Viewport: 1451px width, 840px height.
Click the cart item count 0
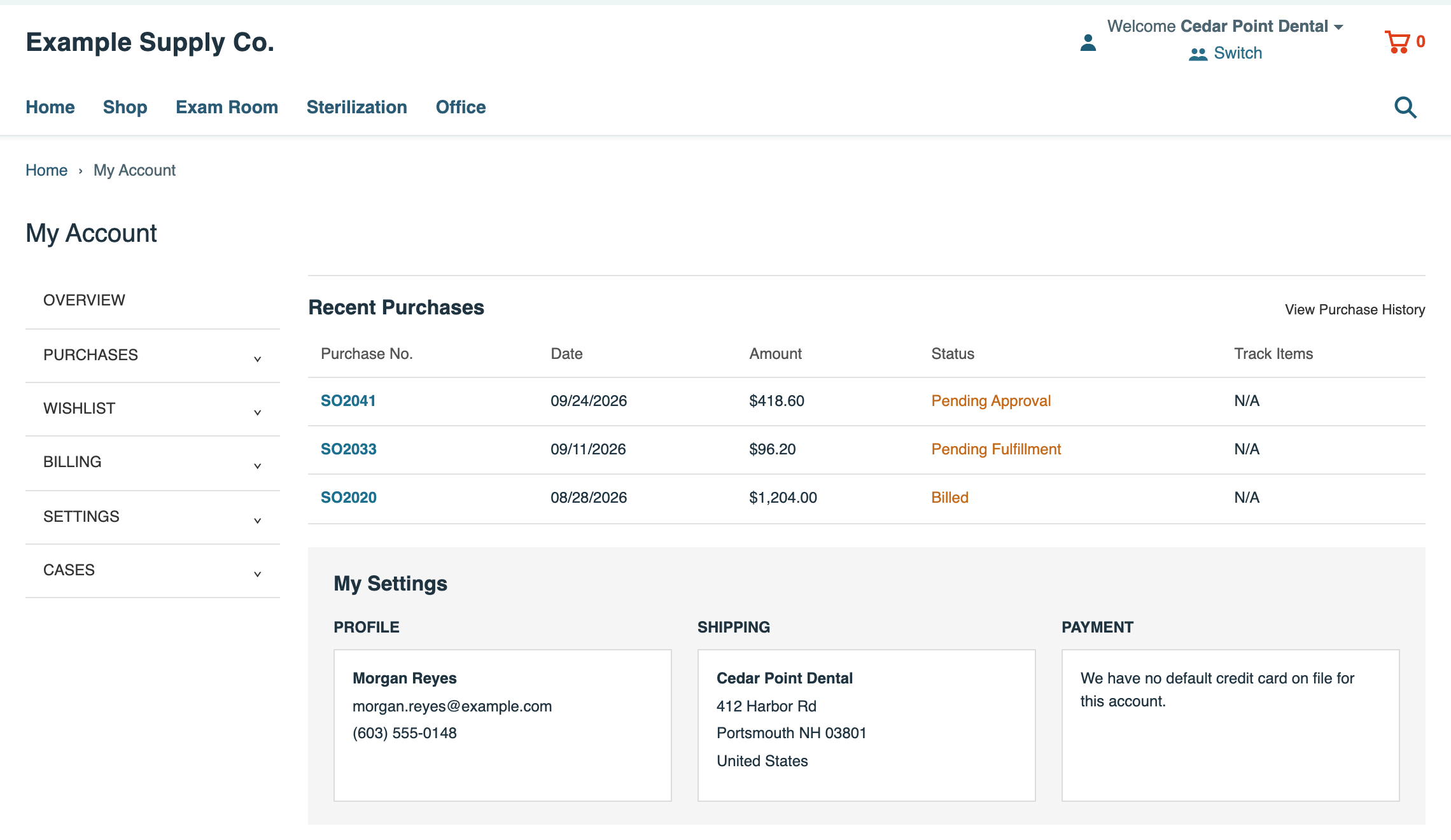click(x=1420, y=41)
